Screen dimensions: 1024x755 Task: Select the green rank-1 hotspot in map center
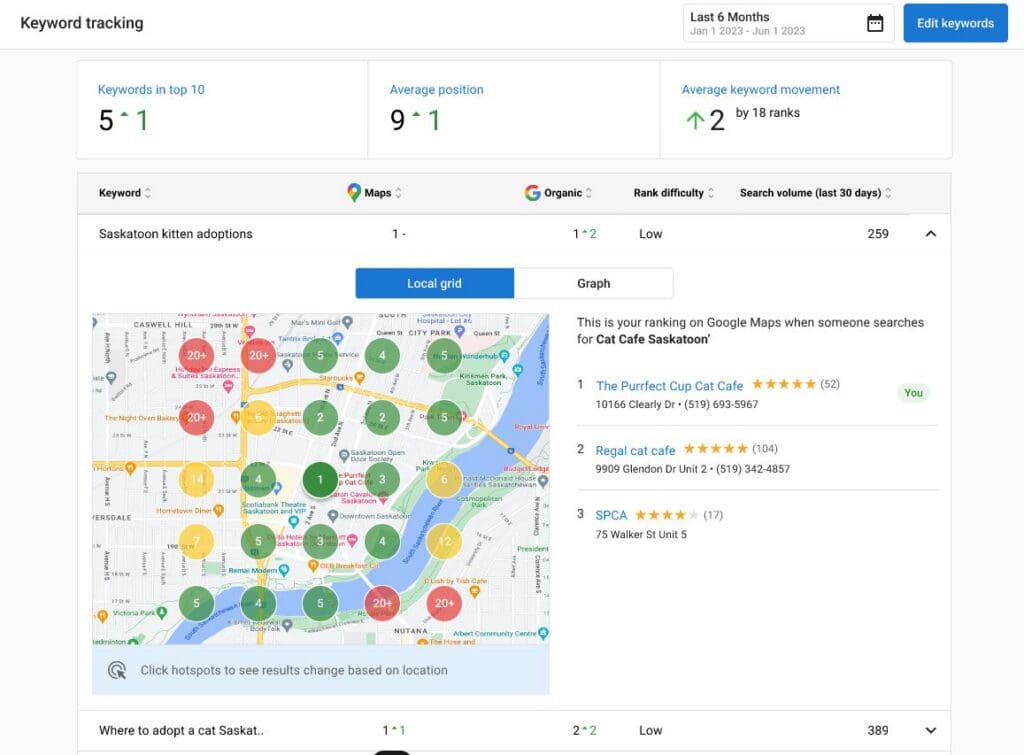(x=321, y=479)
